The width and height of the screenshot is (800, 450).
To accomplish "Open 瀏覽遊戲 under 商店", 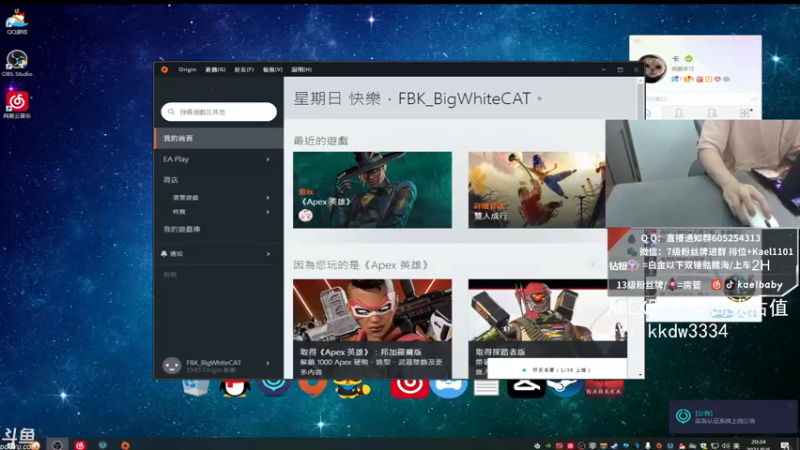I will pos(186,197).
